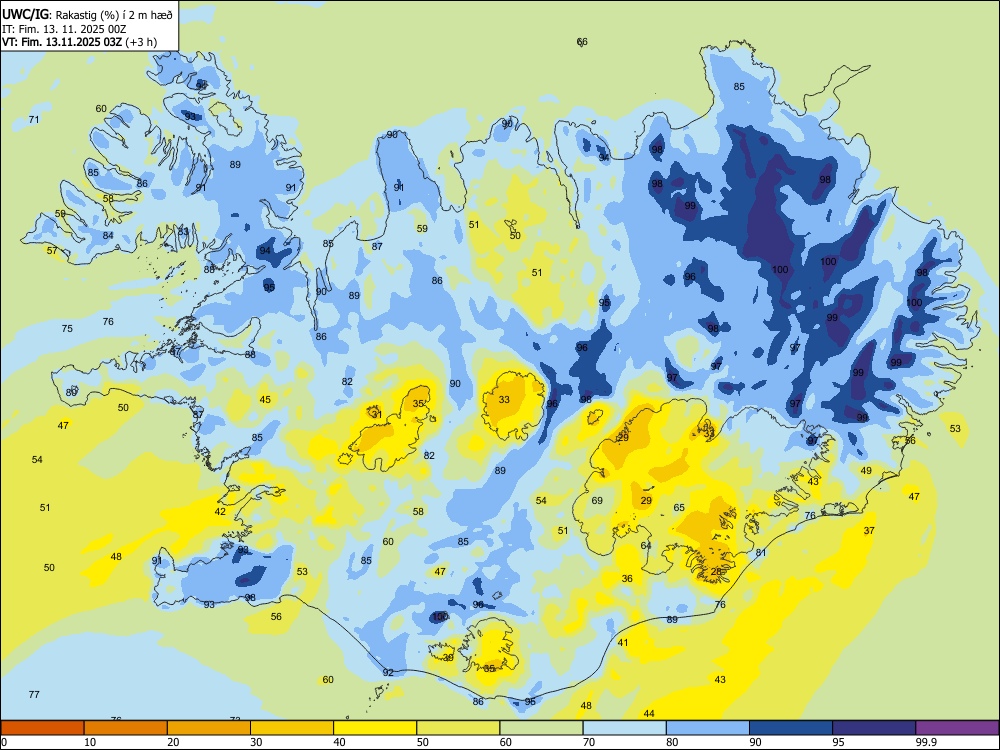The height and width of the screenshot is (750, 1000).
Task: Click the map value '69'
Action: (597, 500)
